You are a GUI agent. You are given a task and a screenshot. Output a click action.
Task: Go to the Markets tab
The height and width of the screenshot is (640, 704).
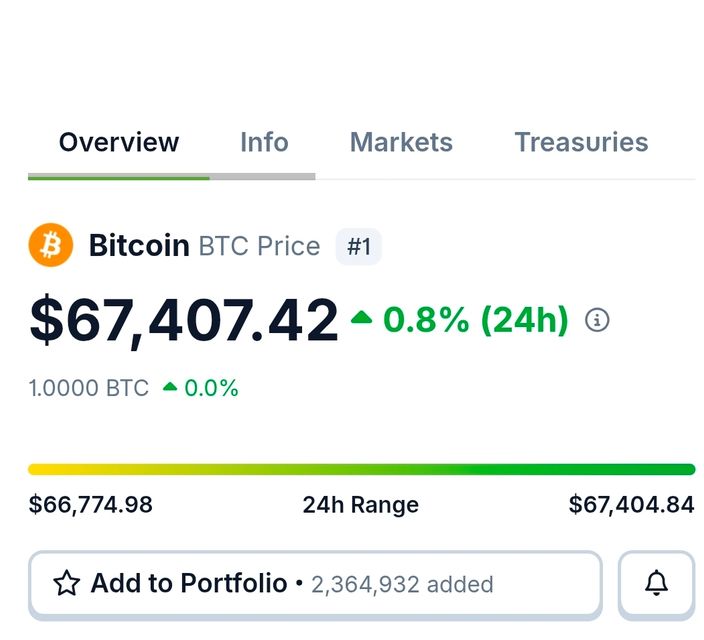[x=401, y=143]
